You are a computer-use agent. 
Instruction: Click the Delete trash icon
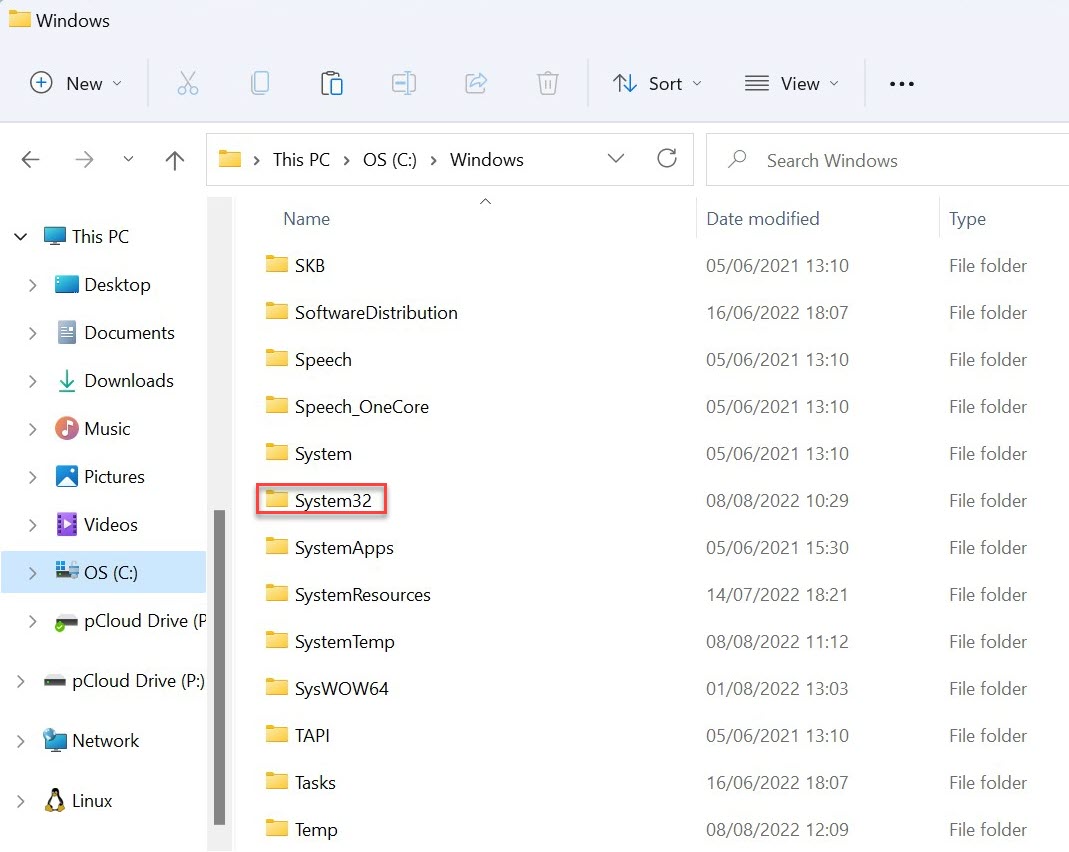coord(547,83)
